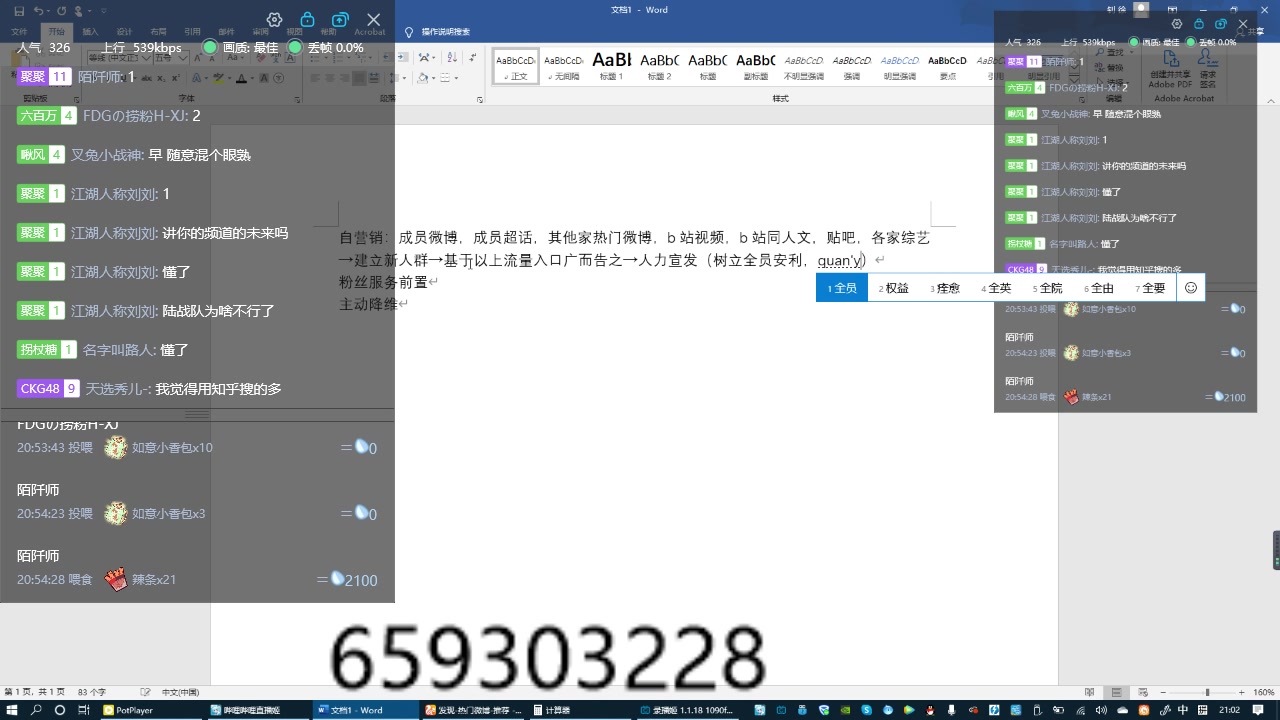Apply 不明显强调 style
Image resolution: width=1280 pixels, height=720 pixels.
804,66
